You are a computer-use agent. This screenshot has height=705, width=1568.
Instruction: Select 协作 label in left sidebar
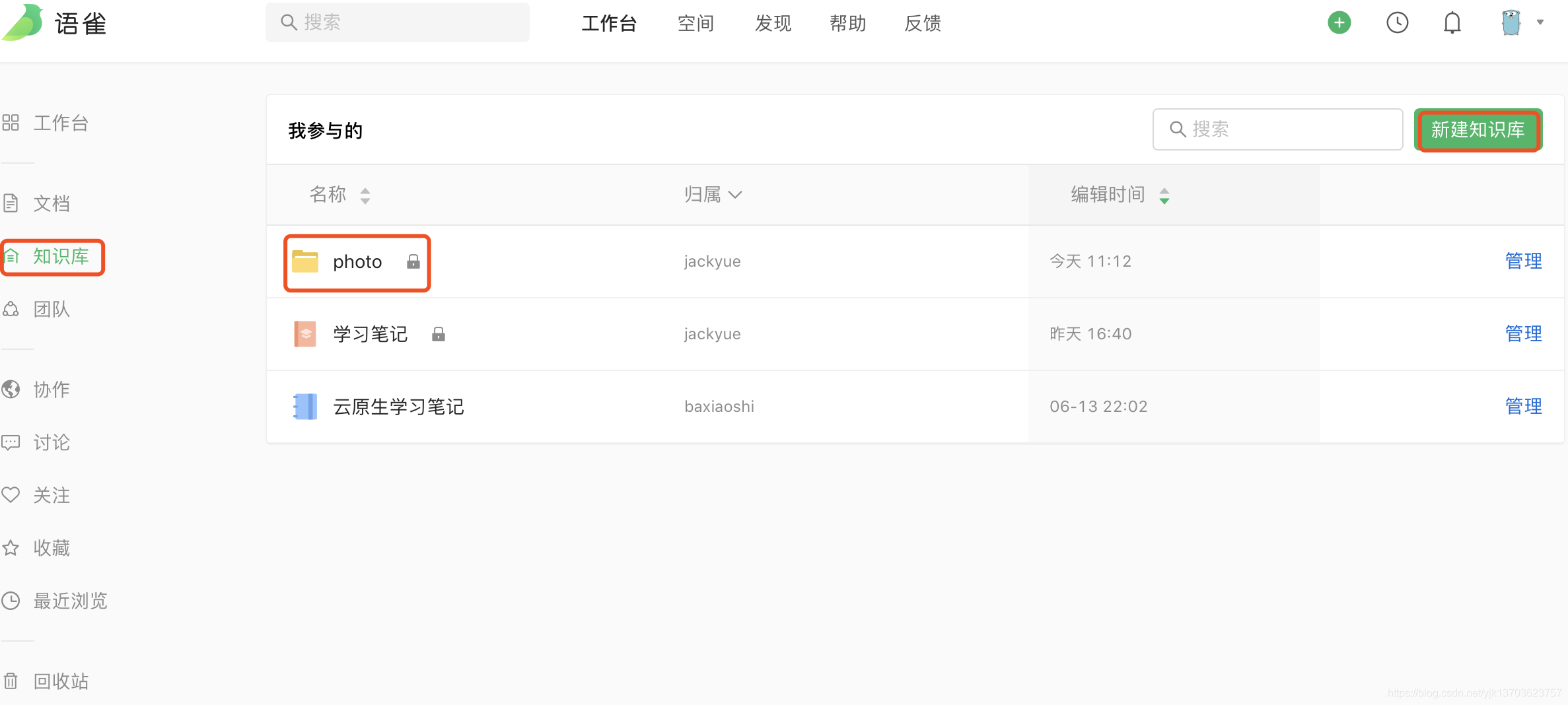[x=52, y=389]
